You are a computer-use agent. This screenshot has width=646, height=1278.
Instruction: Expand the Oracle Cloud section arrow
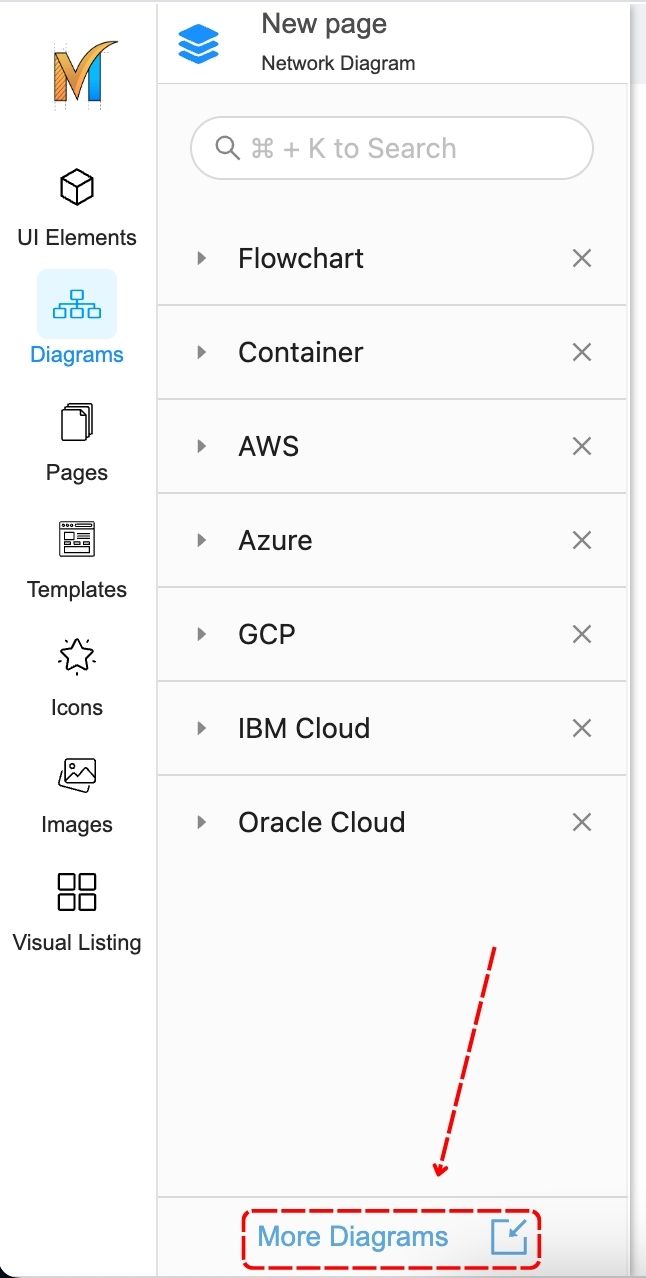(202, 822)
